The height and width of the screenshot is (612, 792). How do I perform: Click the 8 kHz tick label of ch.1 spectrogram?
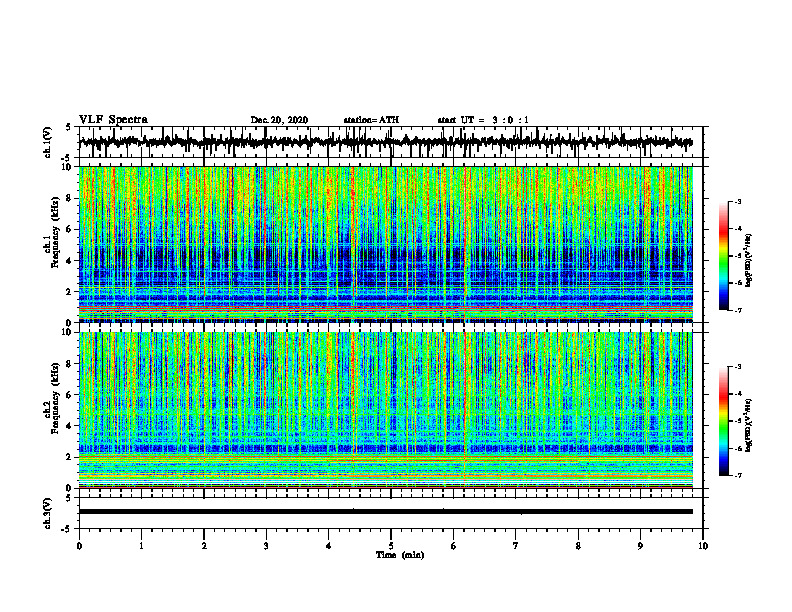coord(69,198)
